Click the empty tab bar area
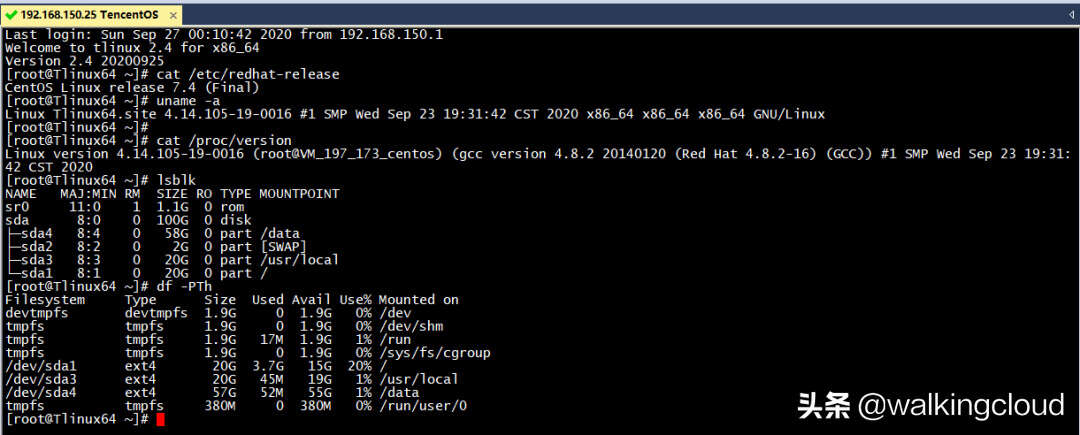Viewport: 1080px width, 435px height. (620, 14)
